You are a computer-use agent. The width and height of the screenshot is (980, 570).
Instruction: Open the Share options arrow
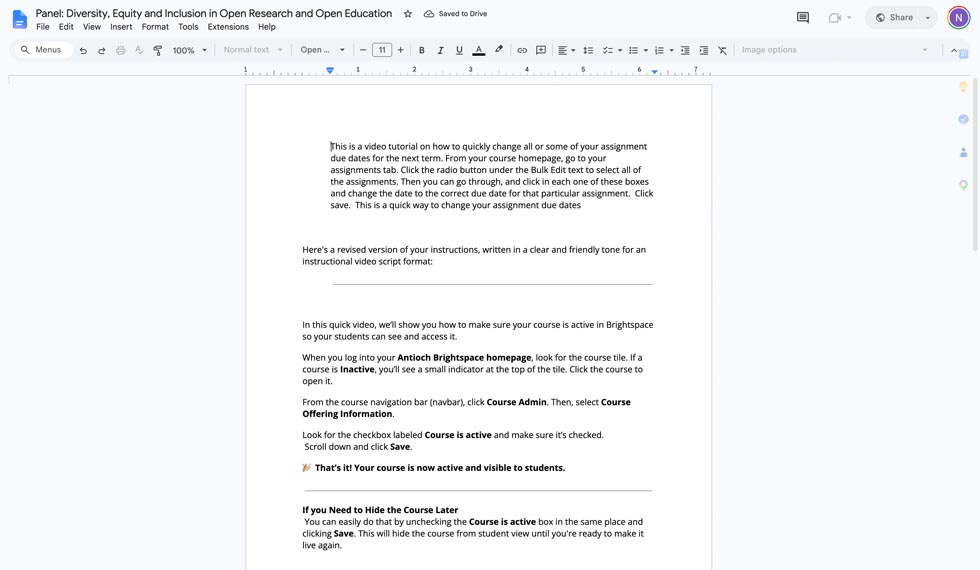point(928,18)
